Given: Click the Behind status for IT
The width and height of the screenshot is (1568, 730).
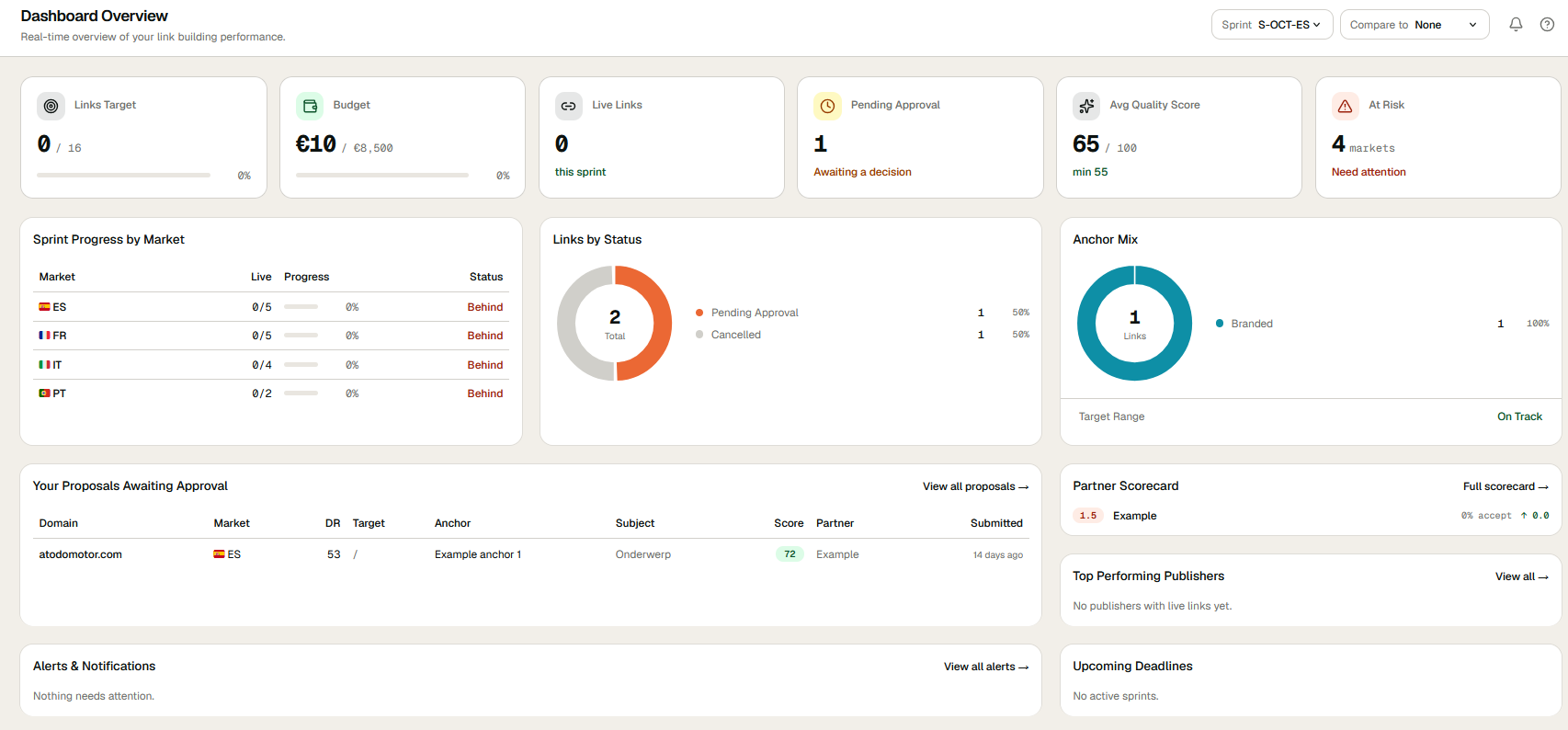Looking at the screenshot, I should [484, 365].
